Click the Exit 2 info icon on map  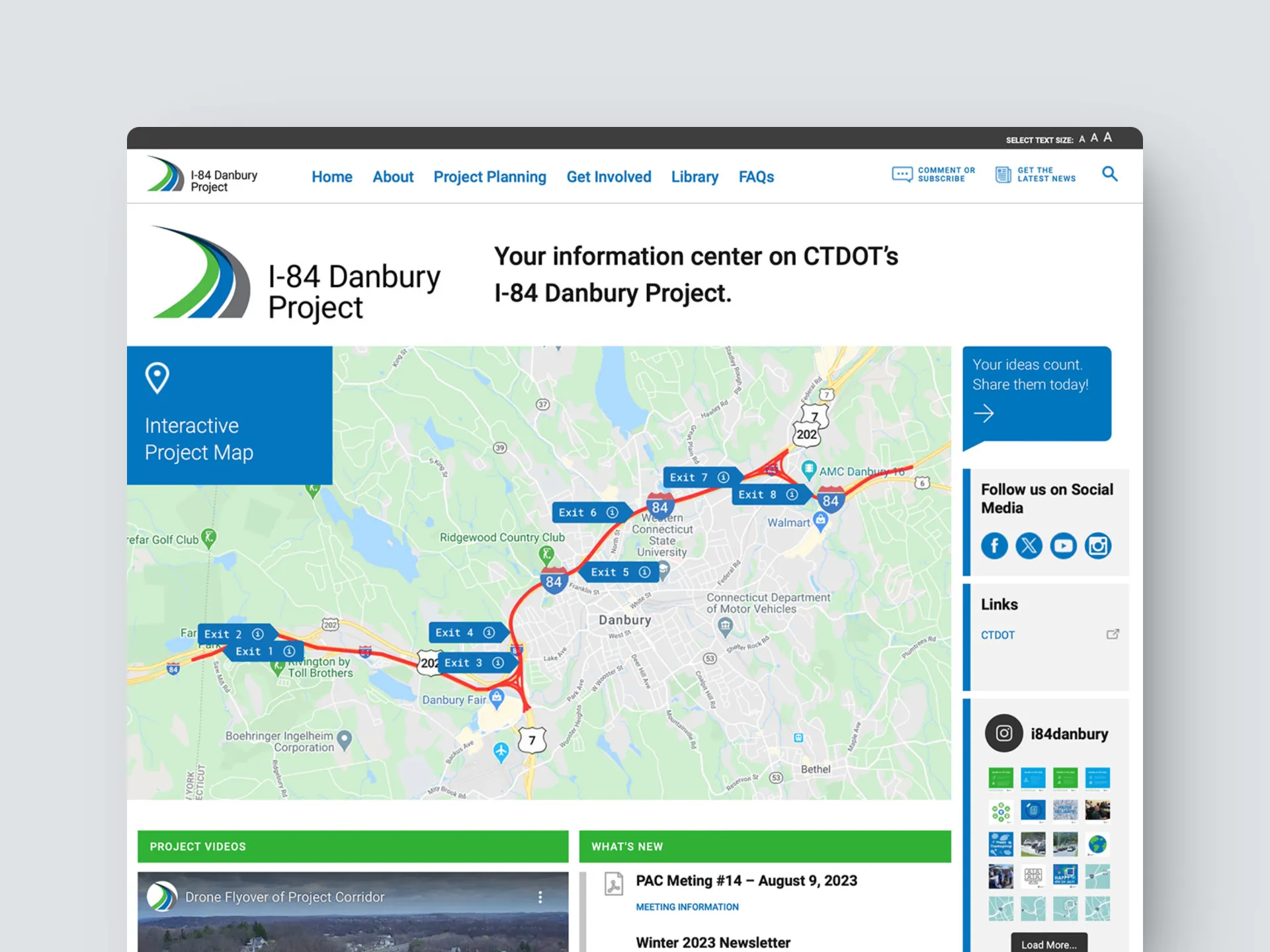(258, 634)
